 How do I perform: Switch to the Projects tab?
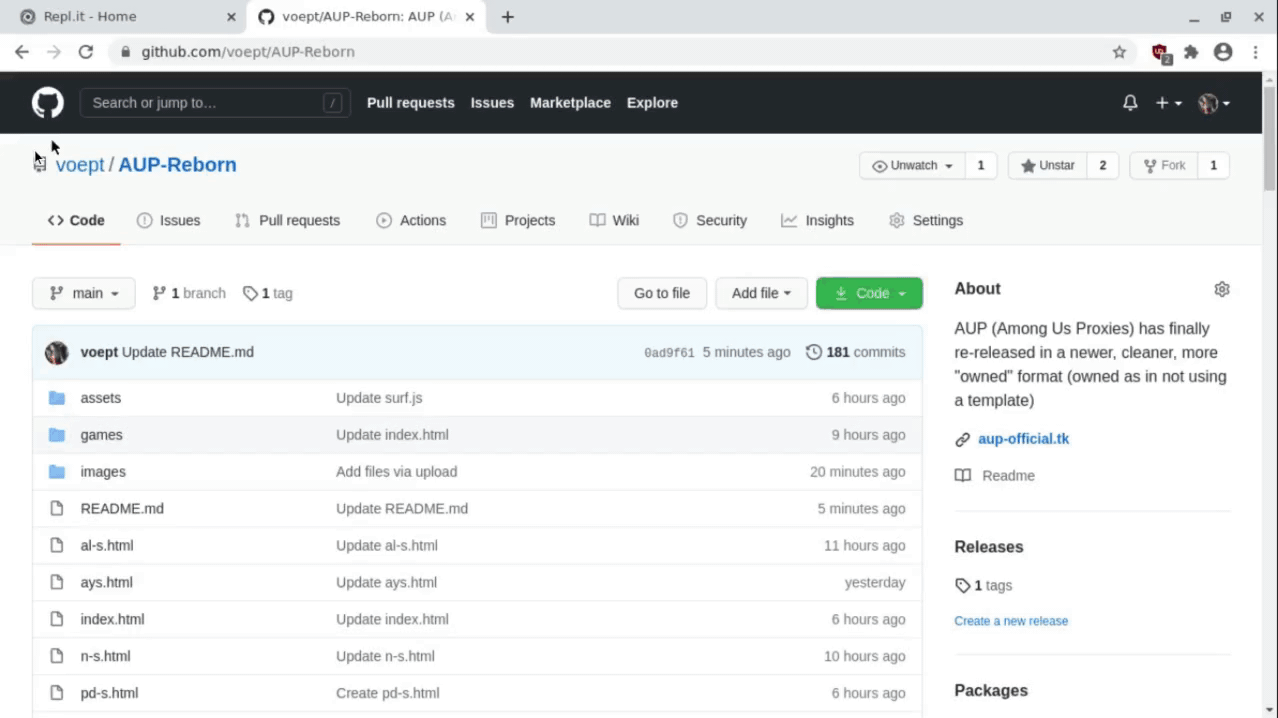point(518,221)
